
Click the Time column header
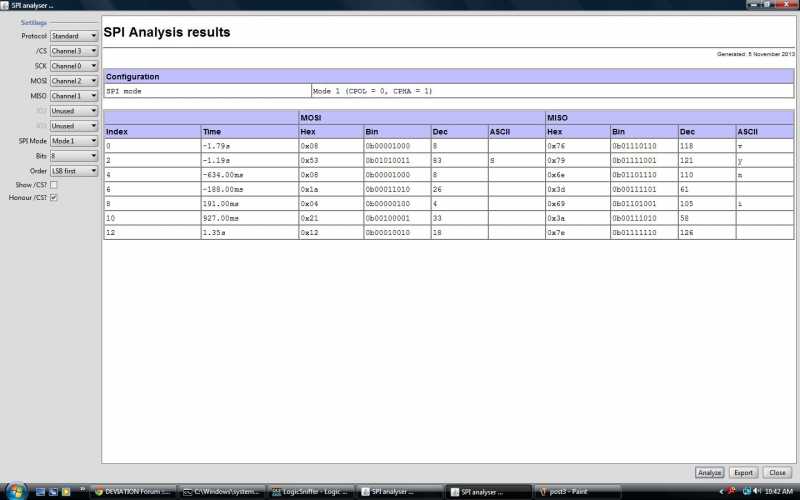(249, 132)
